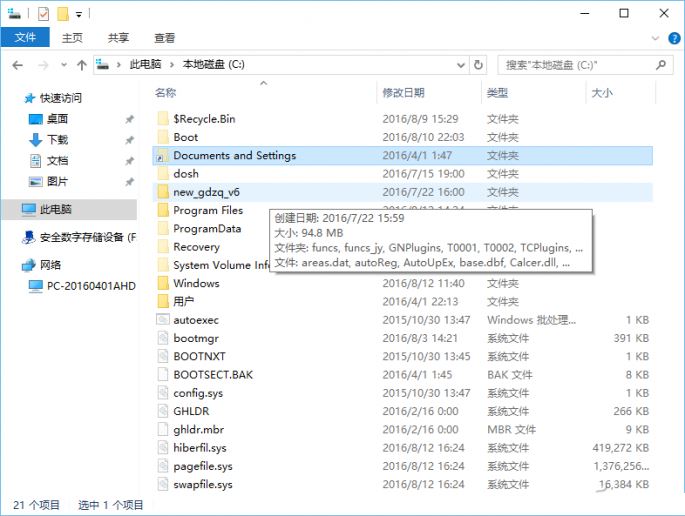The image size is (685, 516).
Task: Click the help question mark icon
Action: 673,38
